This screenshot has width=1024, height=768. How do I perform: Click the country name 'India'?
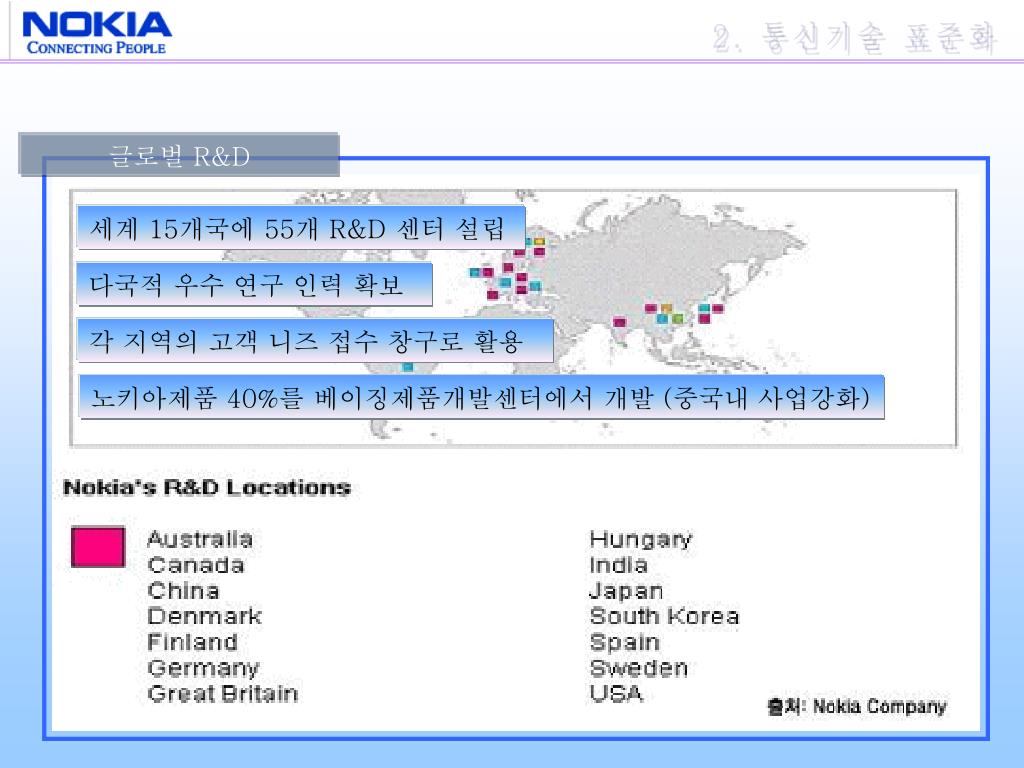618,565
